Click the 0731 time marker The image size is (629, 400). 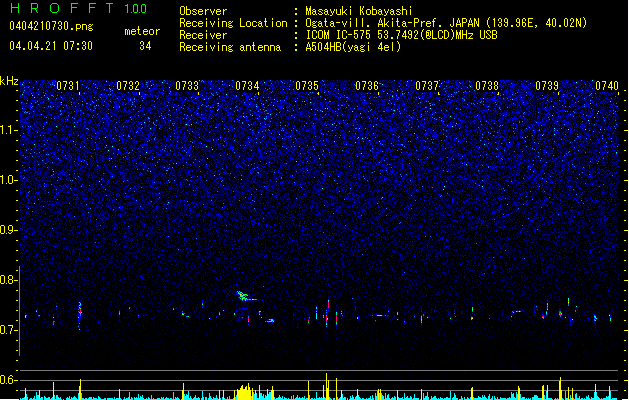68,86
